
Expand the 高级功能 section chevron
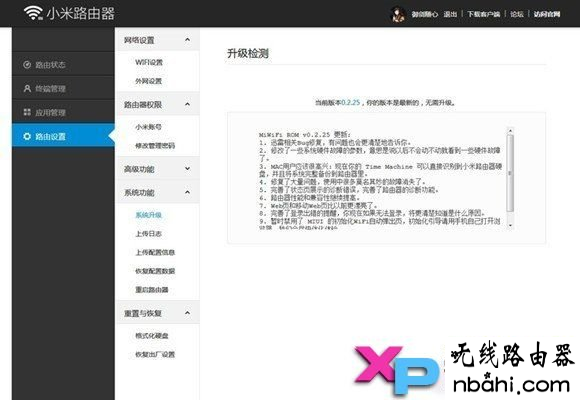click(188, 169)
